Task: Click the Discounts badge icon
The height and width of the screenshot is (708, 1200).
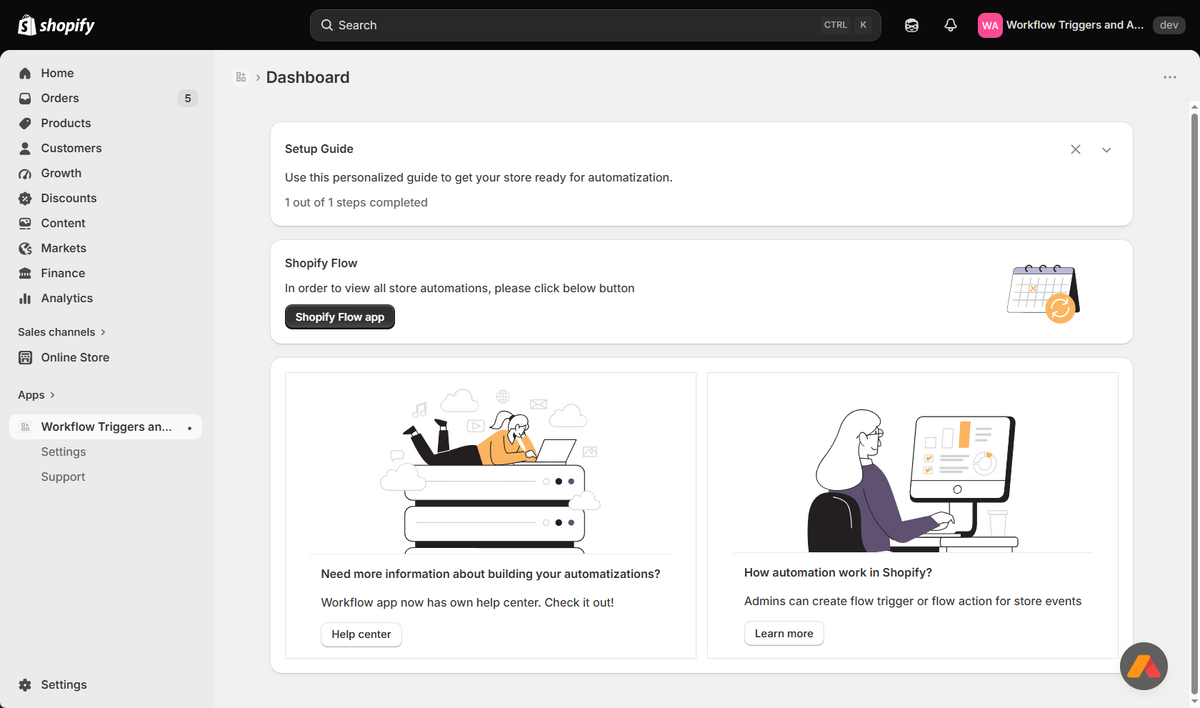Action: (25, 198)
